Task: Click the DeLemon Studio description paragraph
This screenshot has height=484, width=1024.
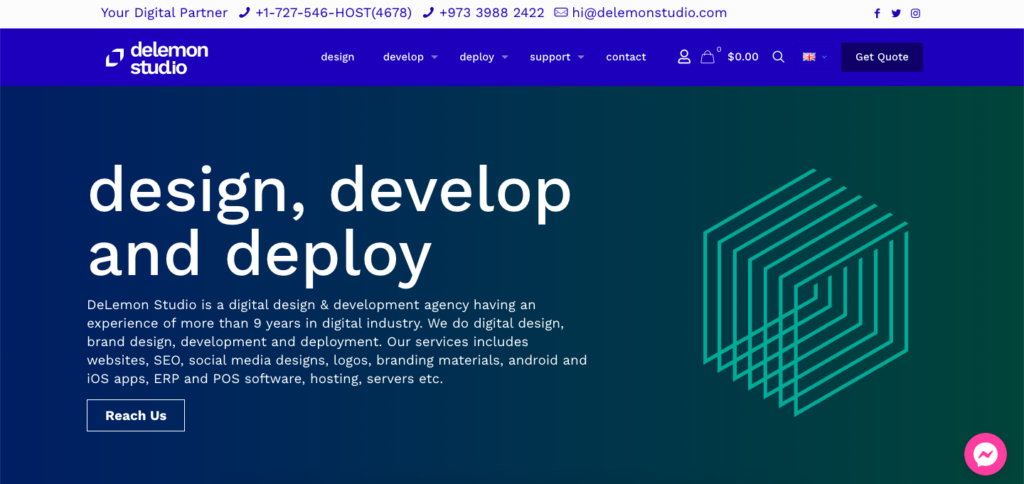Action: (x=337, y=342)
